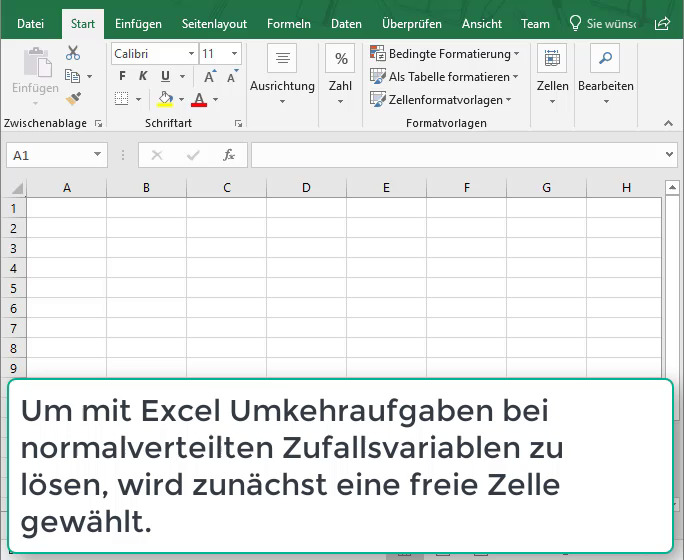Click the lightbulb tell-me search box
The image size is (684, 560).
603,24
